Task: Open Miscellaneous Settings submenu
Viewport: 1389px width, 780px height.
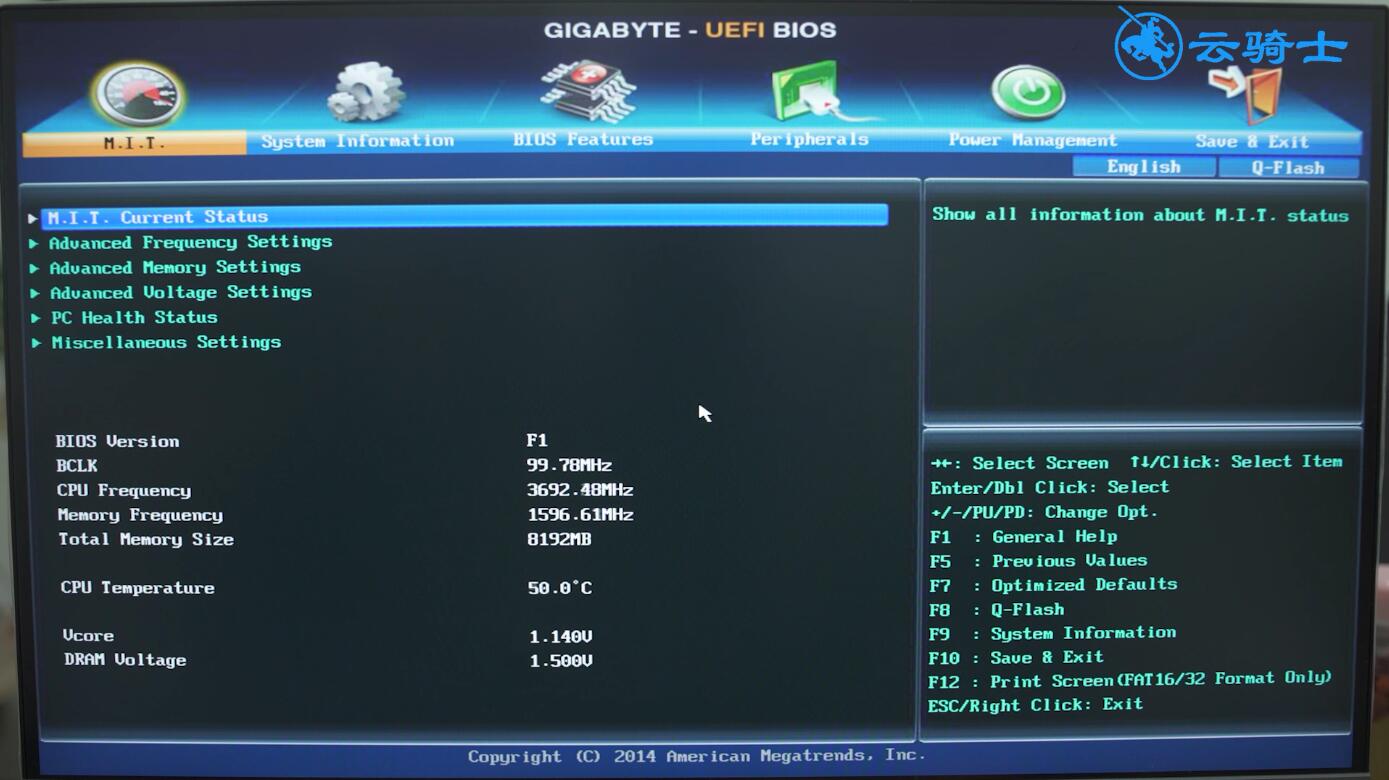Action: point(166,342)
